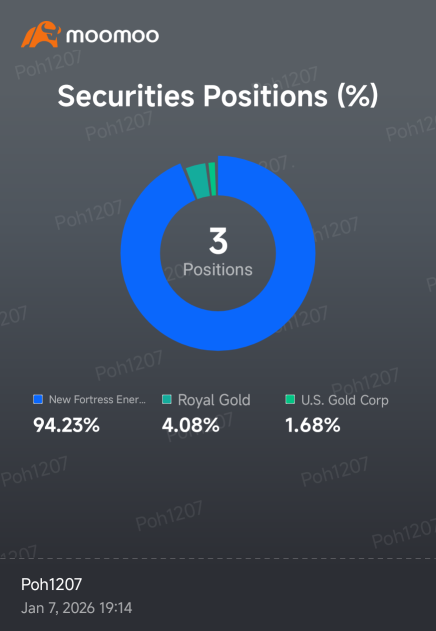Image resolution: width=436 pixels, height=631 pixels.
Task: Click the Securities Positions (%) heading
Action: [218, 96]
